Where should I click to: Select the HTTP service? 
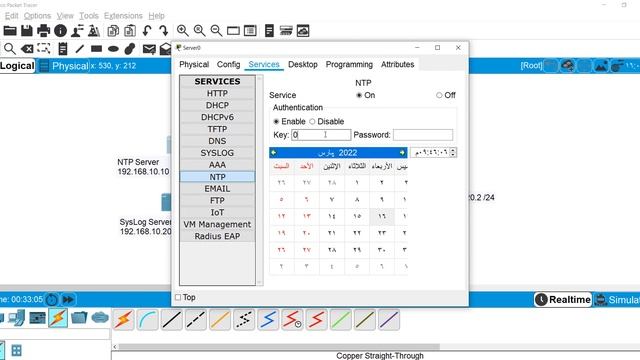point(217,93)
